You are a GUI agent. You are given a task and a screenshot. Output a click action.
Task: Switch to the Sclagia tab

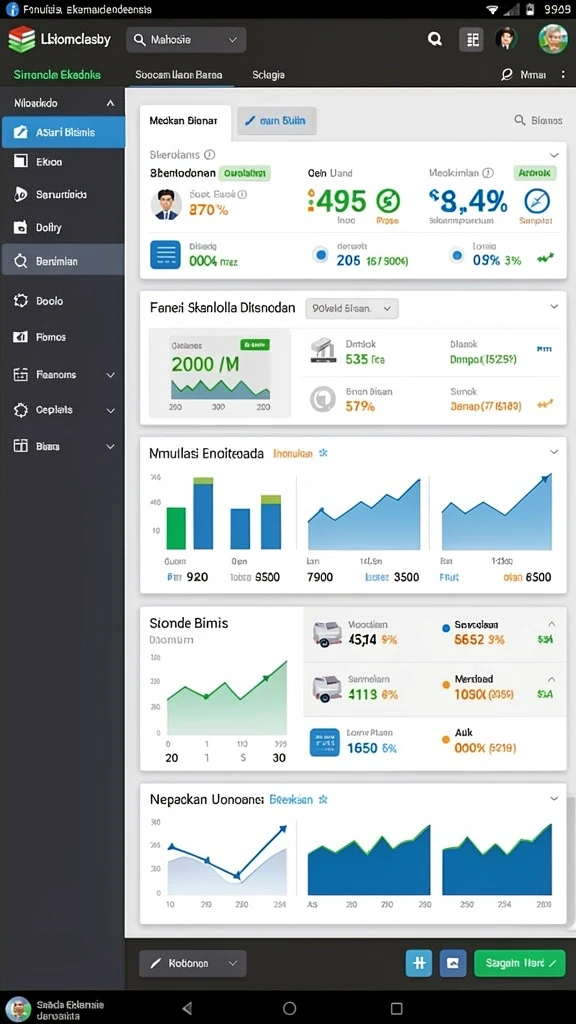[268, 75]
